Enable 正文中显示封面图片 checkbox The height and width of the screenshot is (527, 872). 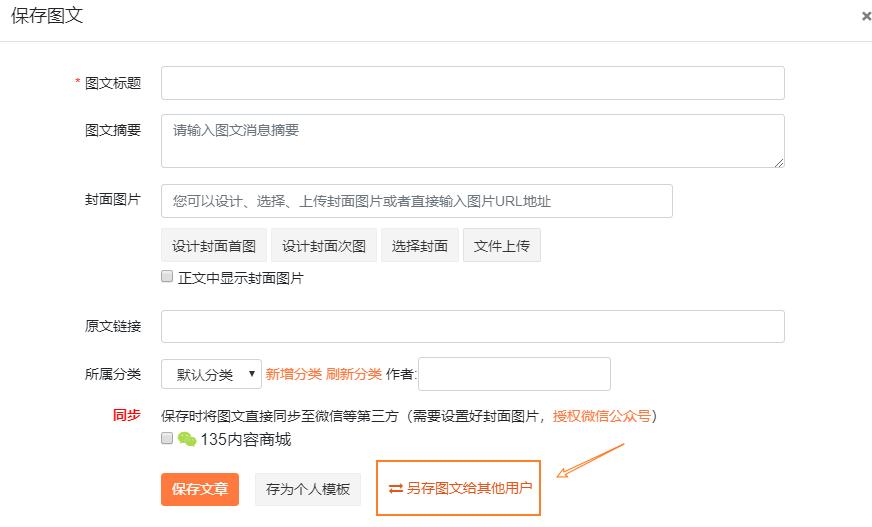coord(167,276)
